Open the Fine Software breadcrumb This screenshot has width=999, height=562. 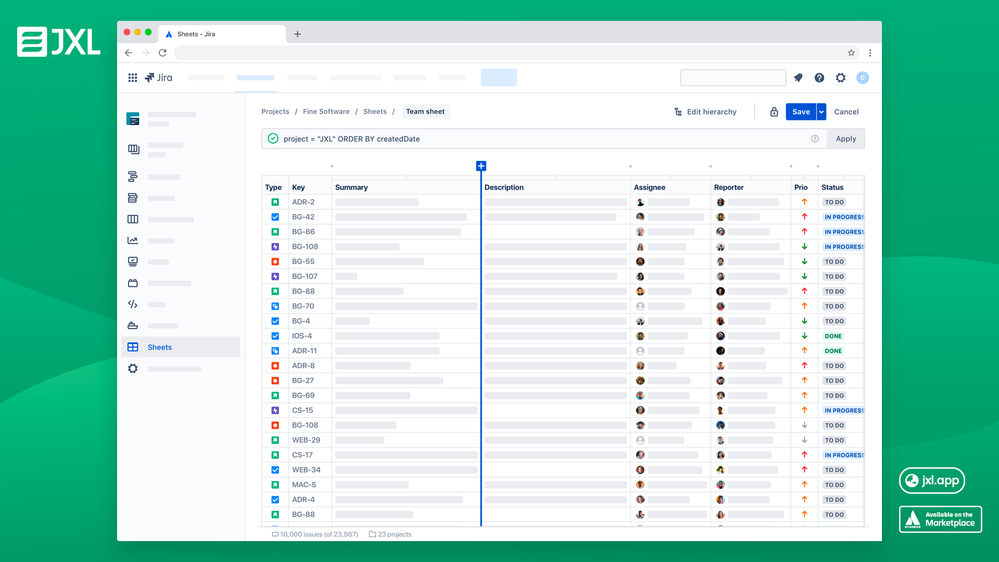click(326, 112)
